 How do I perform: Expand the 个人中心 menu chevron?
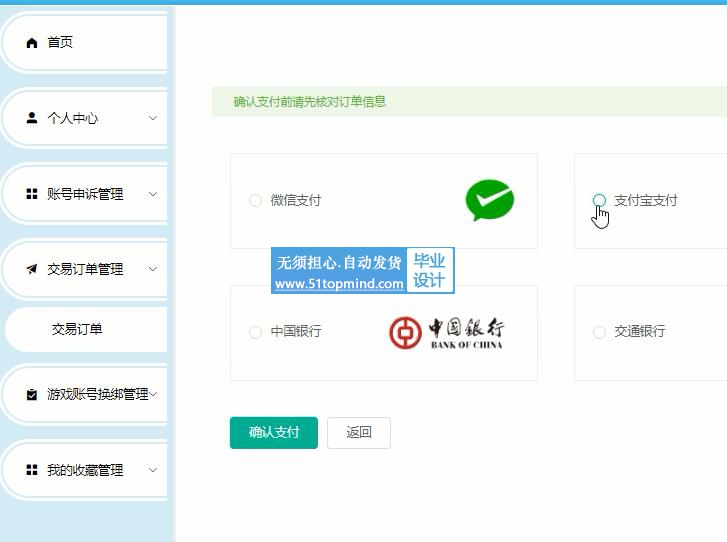coord(153,118)
